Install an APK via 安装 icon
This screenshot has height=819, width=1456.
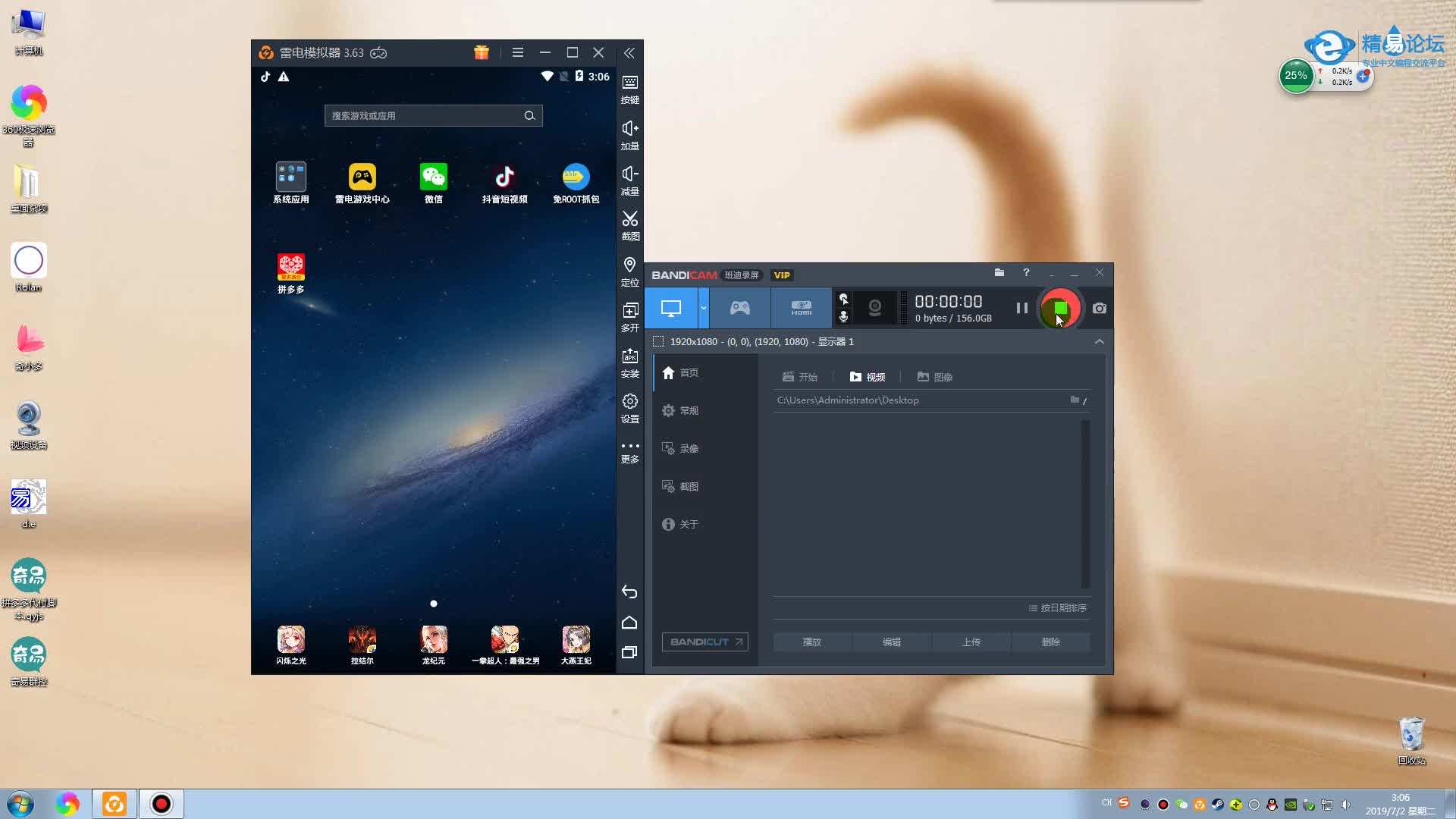tap(629, 362)
